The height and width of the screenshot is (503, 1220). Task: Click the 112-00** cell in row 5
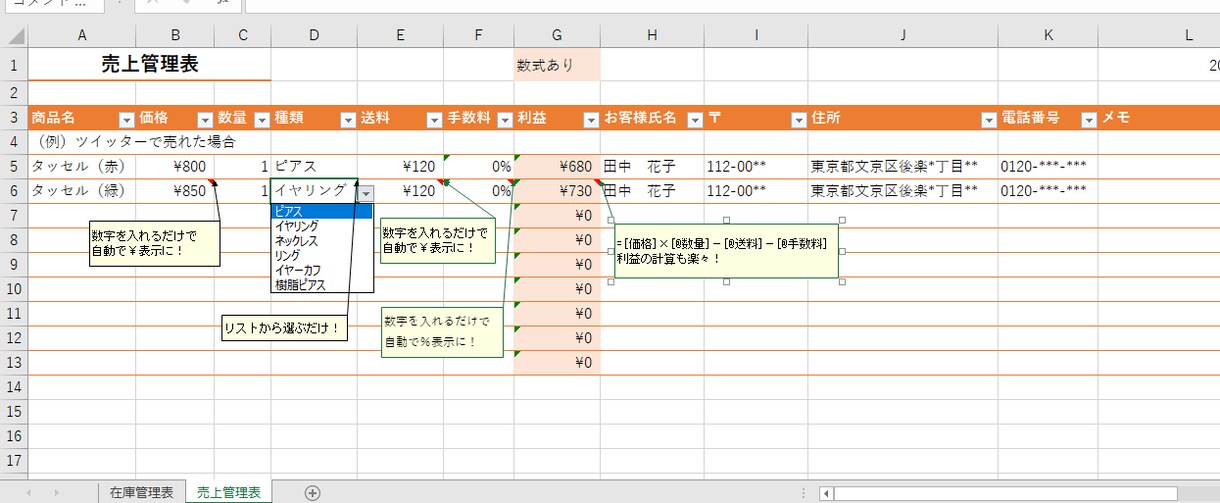click(756, 166)
